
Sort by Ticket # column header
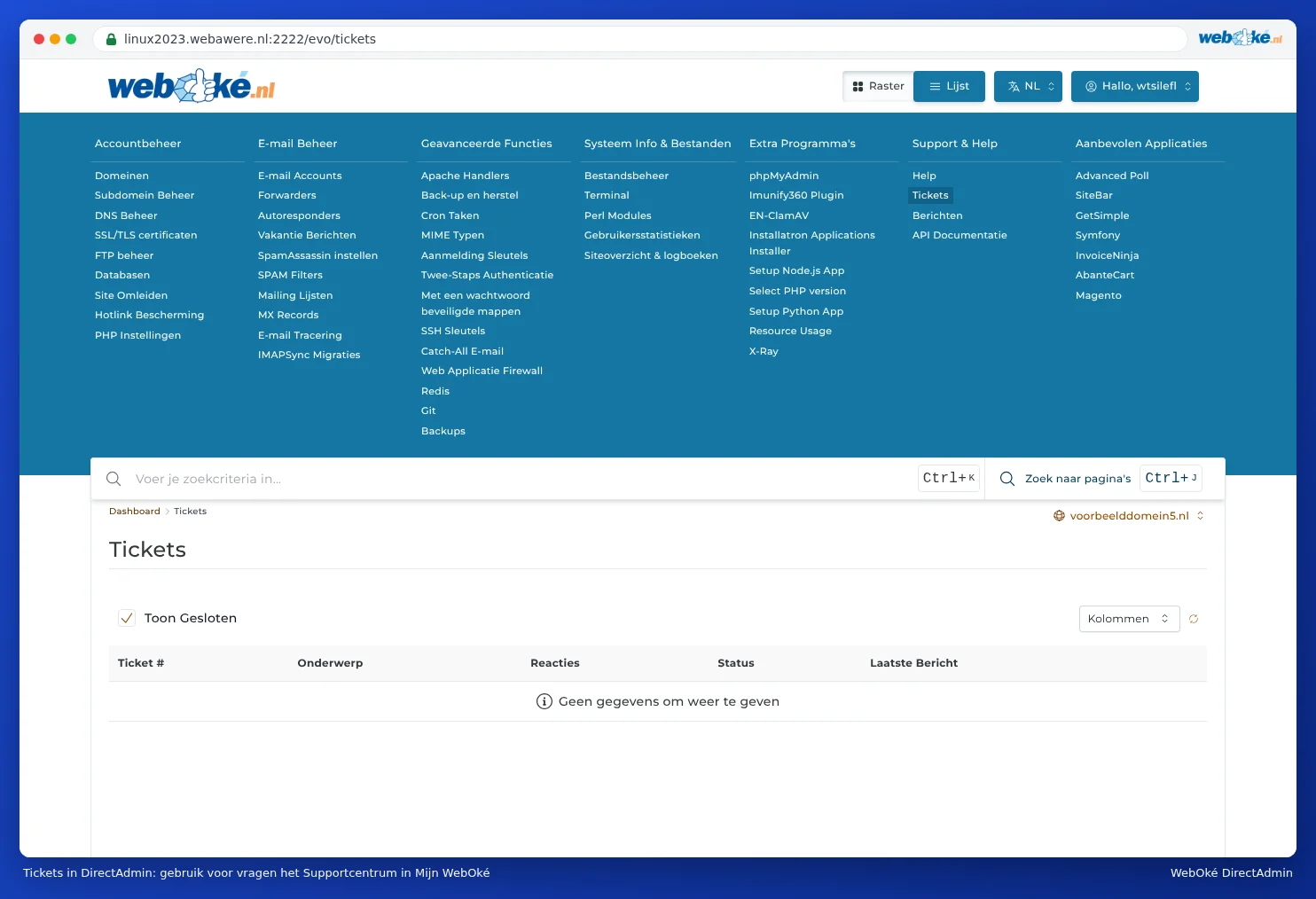click(141, 663)
